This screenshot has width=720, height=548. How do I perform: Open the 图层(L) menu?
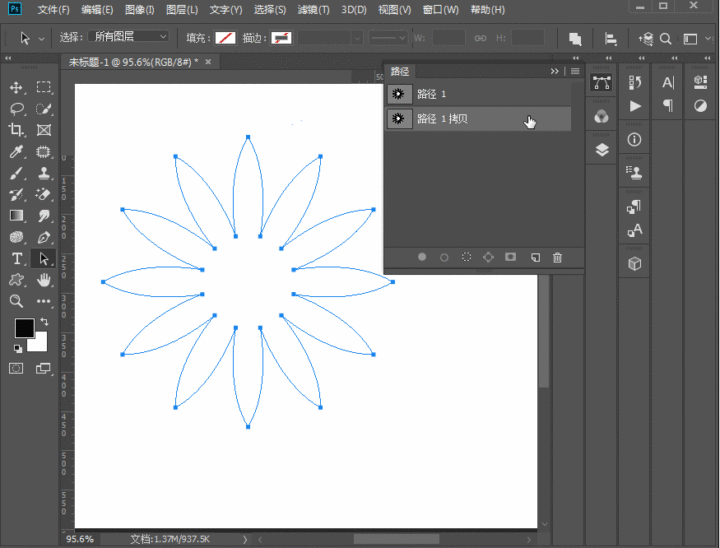coord(182,10)
